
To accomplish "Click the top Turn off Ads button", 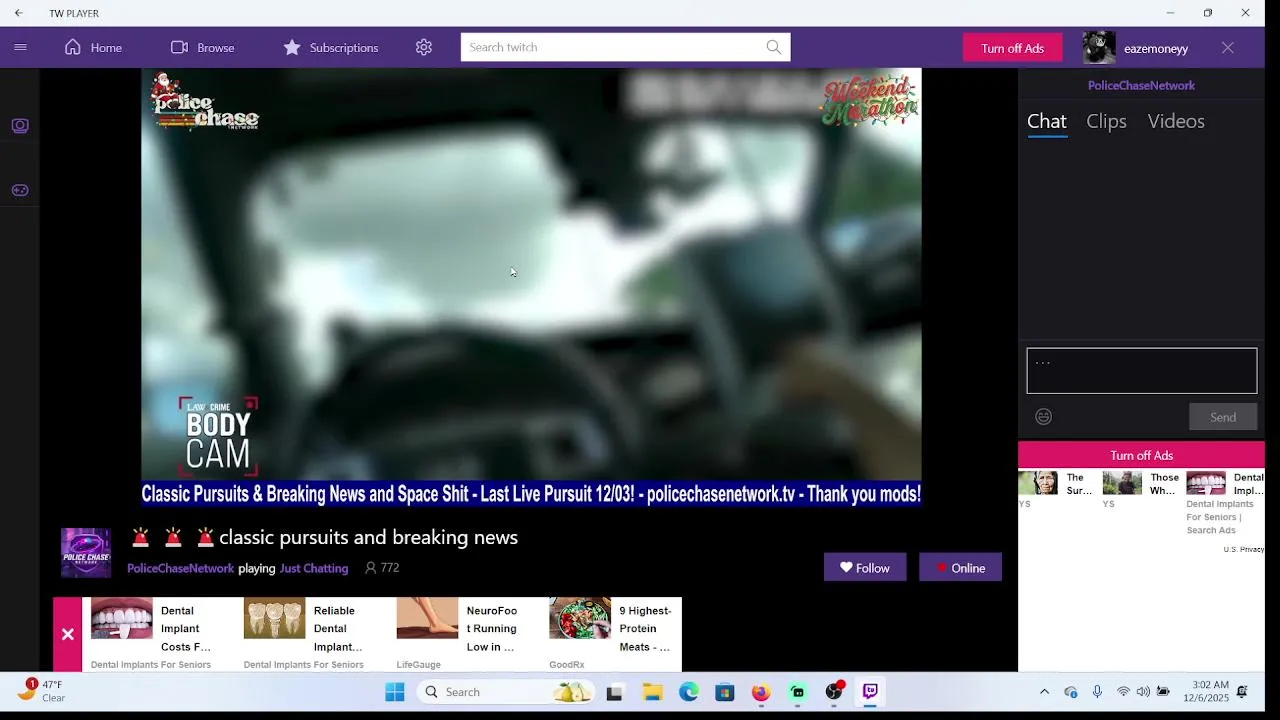I will 1012,47.
